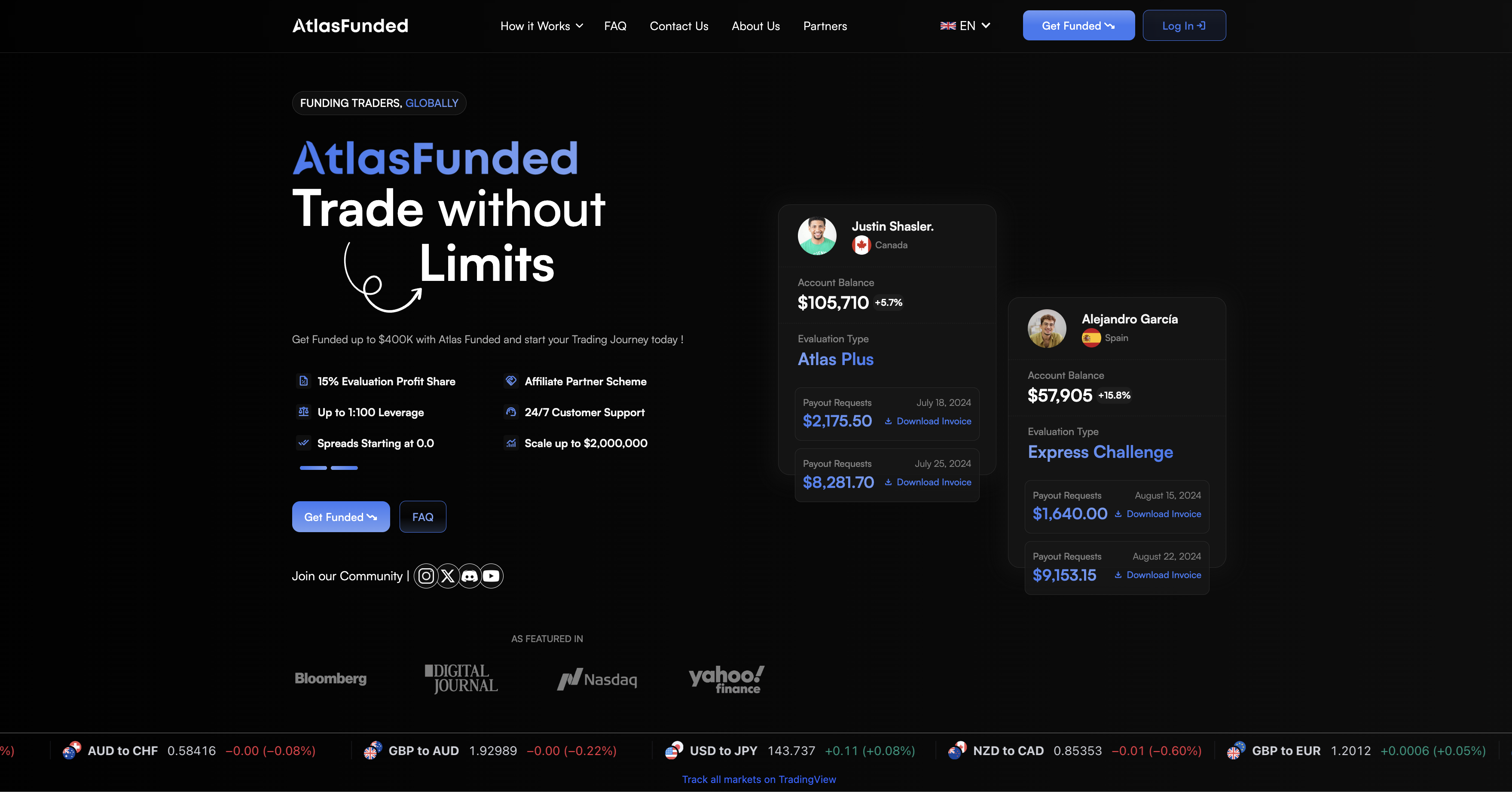Click the Digital Journal logo
1512x792 pixels.
coord(461,679)
